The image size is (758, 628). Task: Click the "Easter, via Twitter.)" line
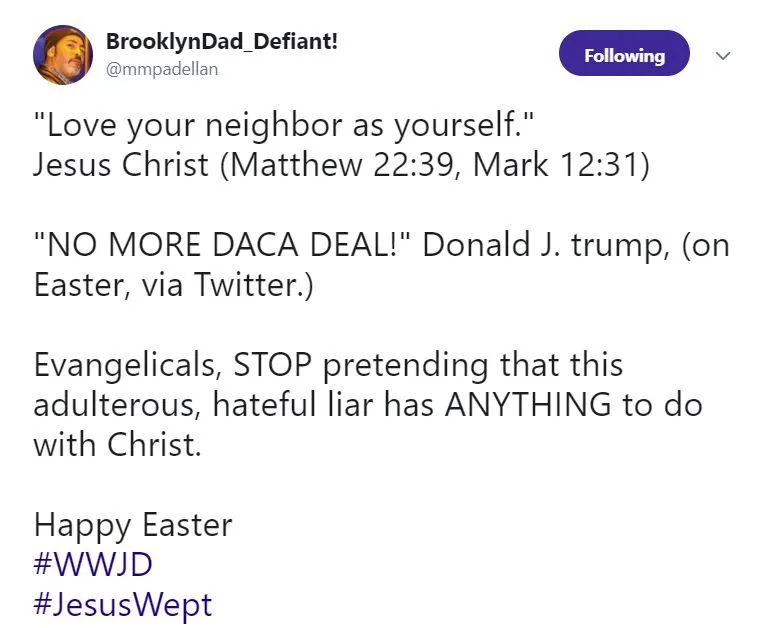[x=174, y=285]
